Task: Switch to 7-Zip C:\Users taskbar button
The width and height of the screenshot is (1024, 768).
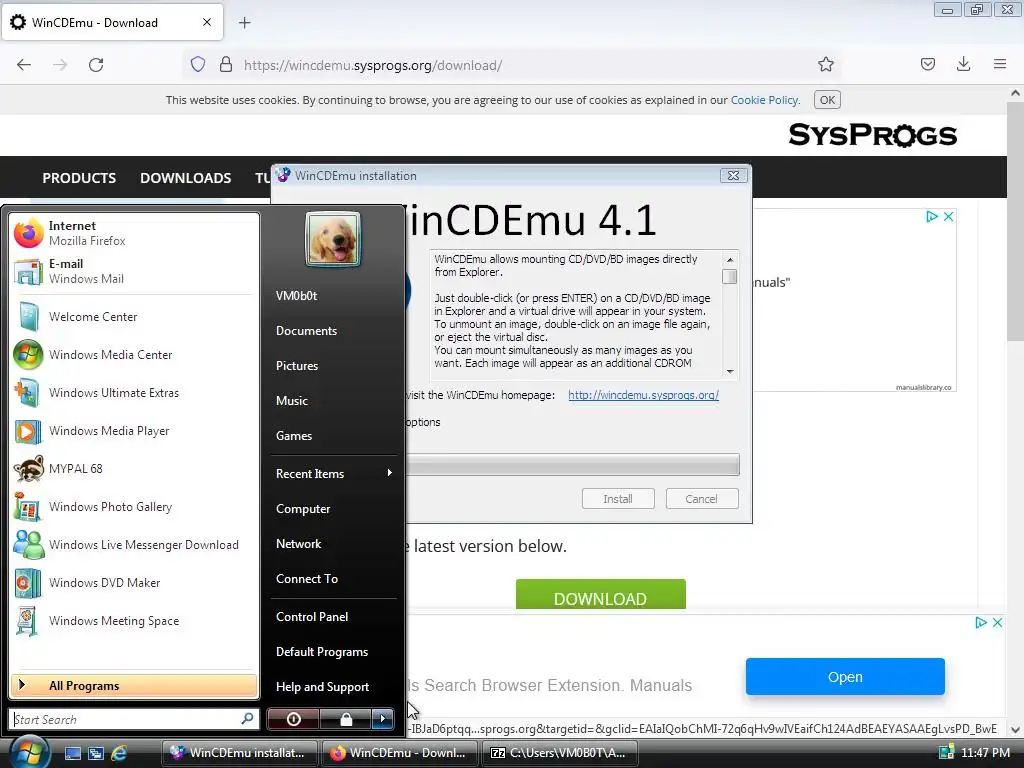Action: 559,753
